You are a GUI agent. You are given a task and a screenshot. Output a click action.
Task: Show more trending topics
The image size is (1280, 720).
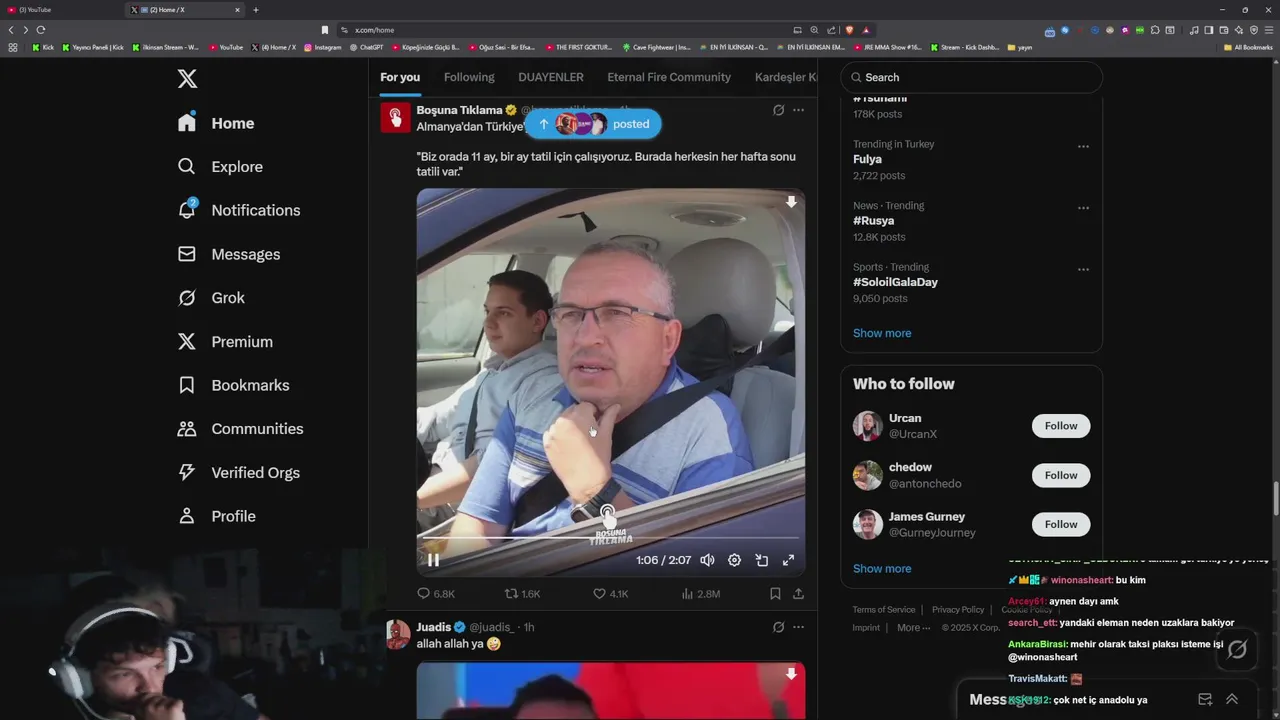(x=882, y=333)
